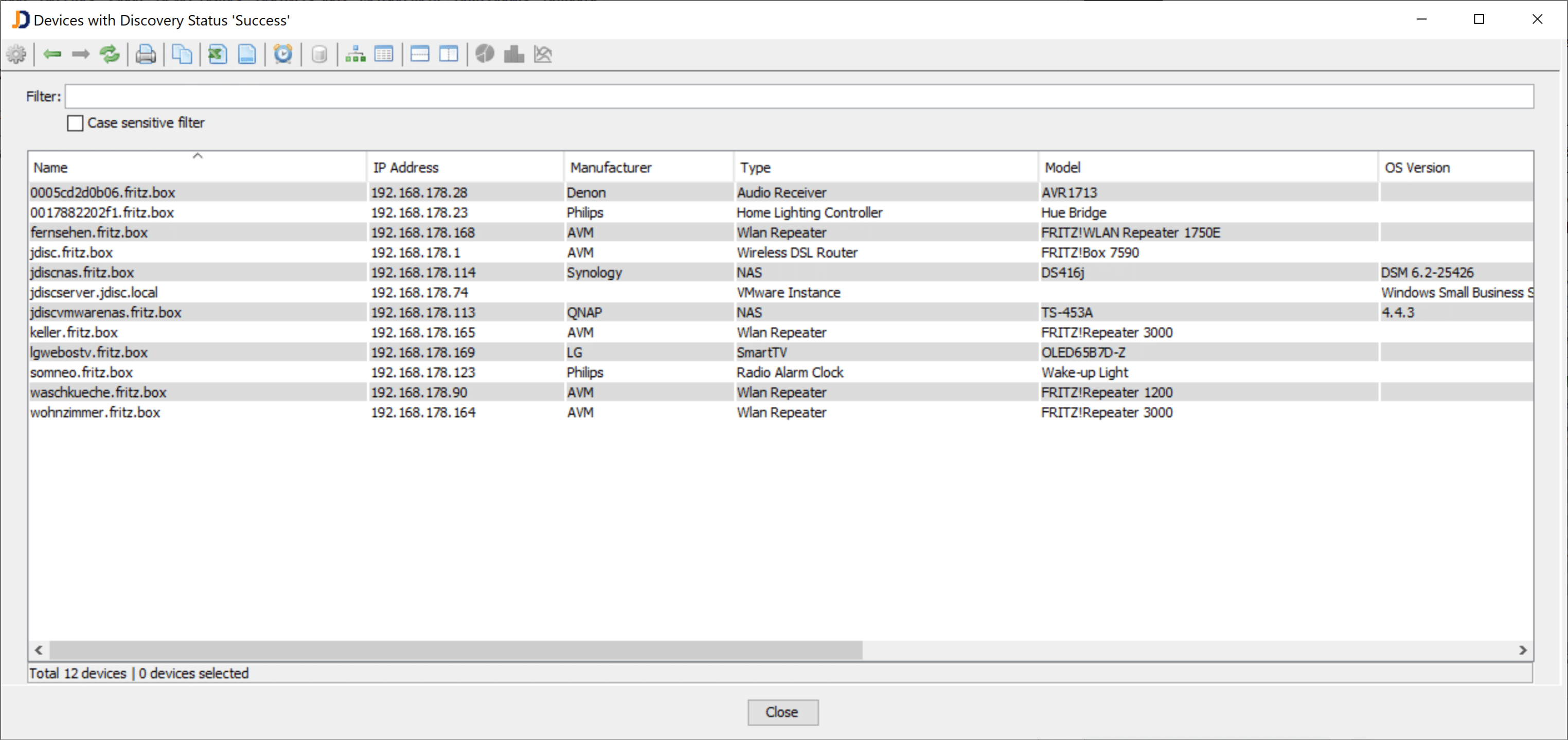
Task: Export the table to Excel
Action: 217,54
